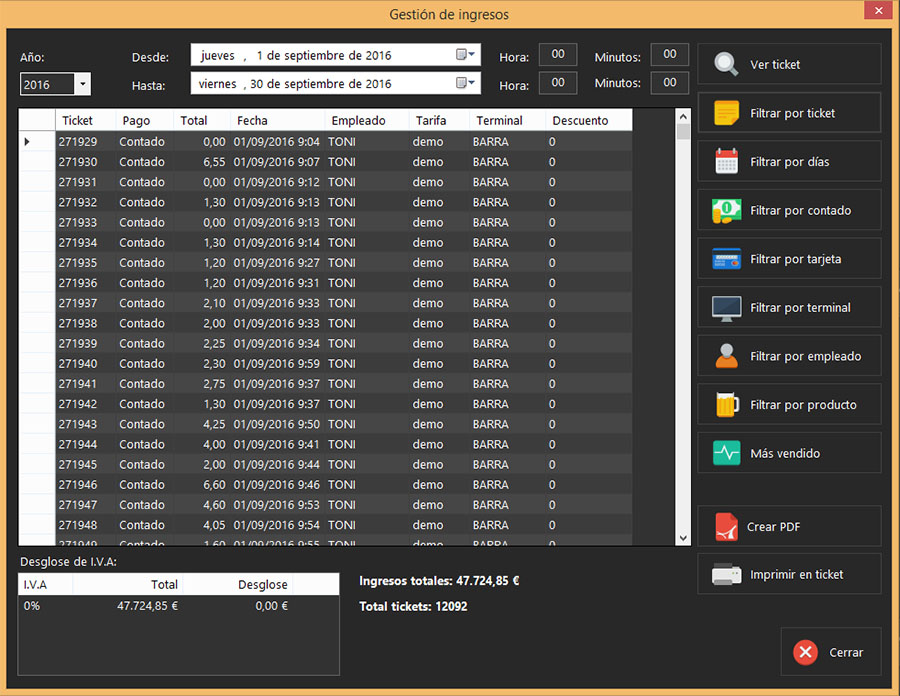Click the printer icon for Imprimir en ticket
The height and width of the screenshot is (696, 900).
pos(726,574)
